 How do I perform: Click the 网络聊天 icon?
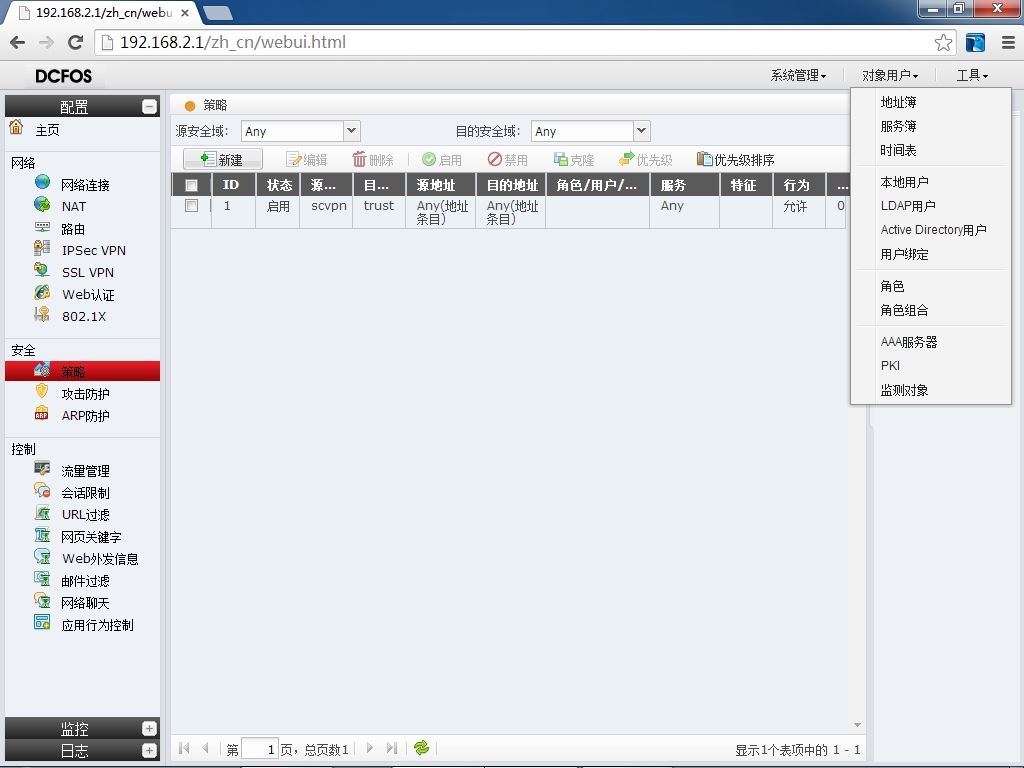point(42,601)
